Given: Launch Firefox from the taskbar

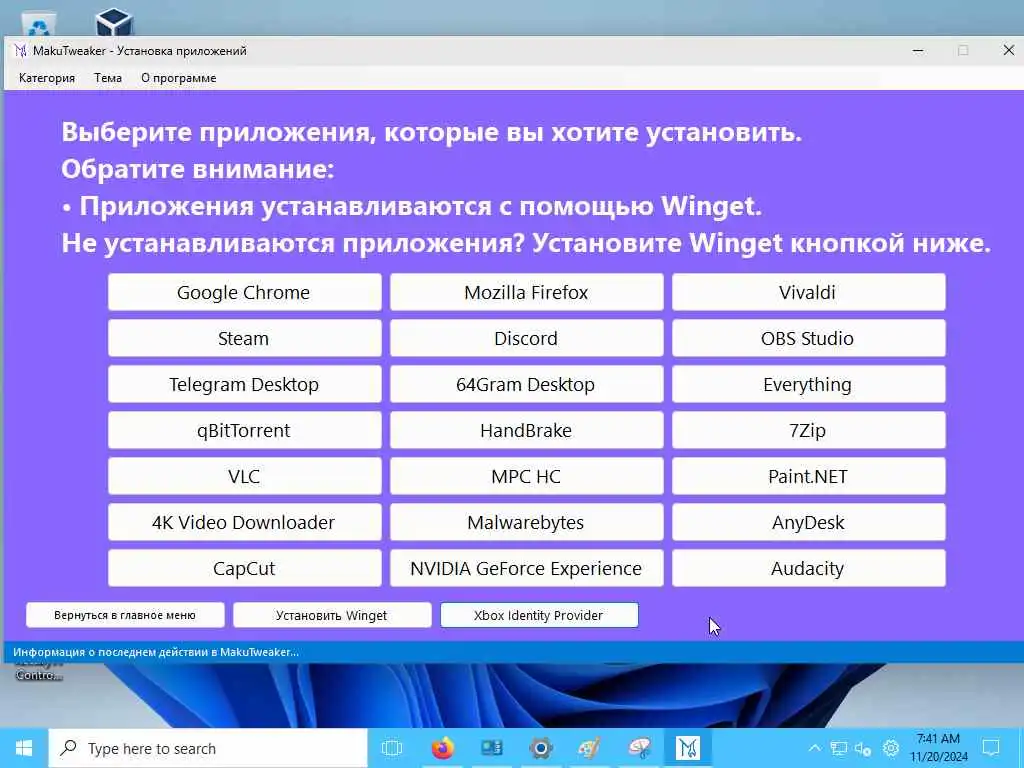Looking at the screenshot, I should (442, 748).
